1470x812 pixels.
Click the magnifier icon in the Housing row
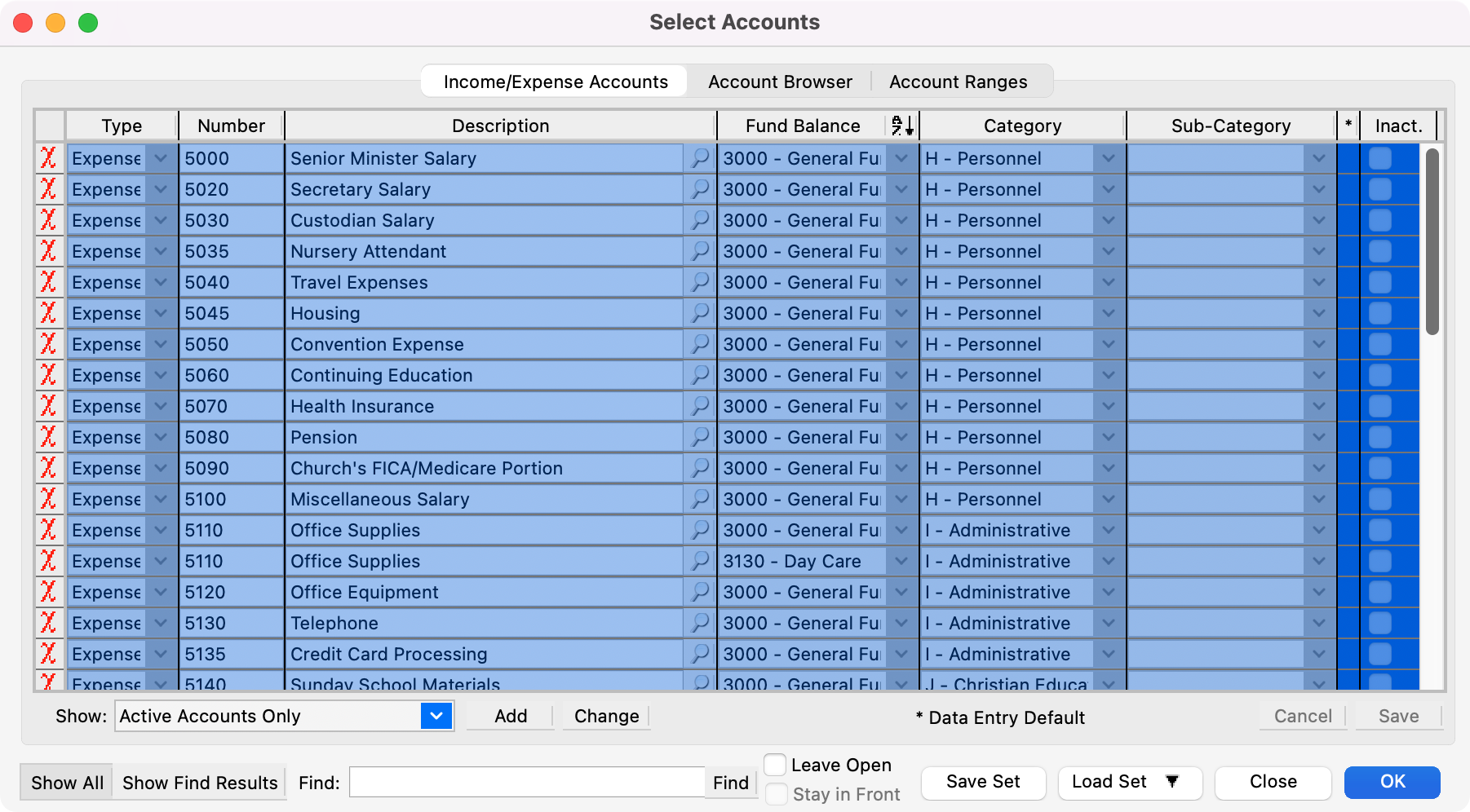point(700,313)
